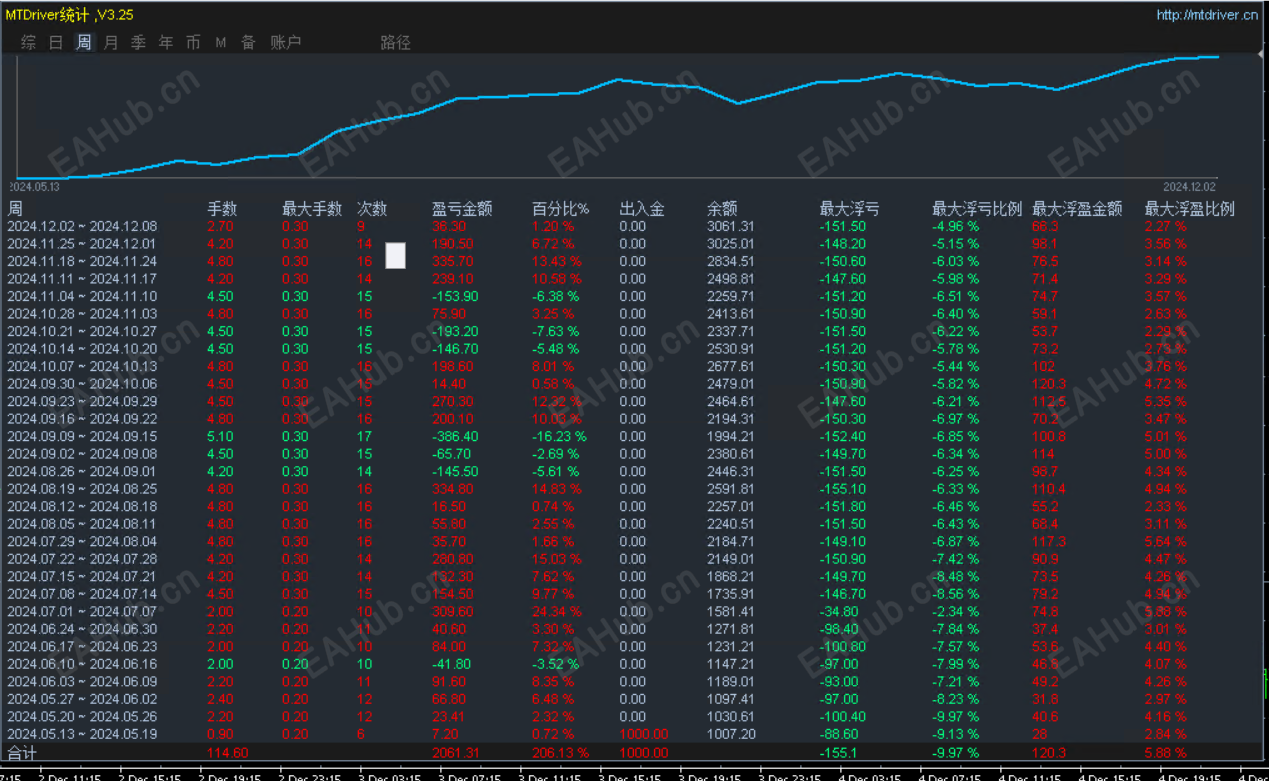Click the 余额 column header
Screen dimensions: 1269x781
(722, 209)
